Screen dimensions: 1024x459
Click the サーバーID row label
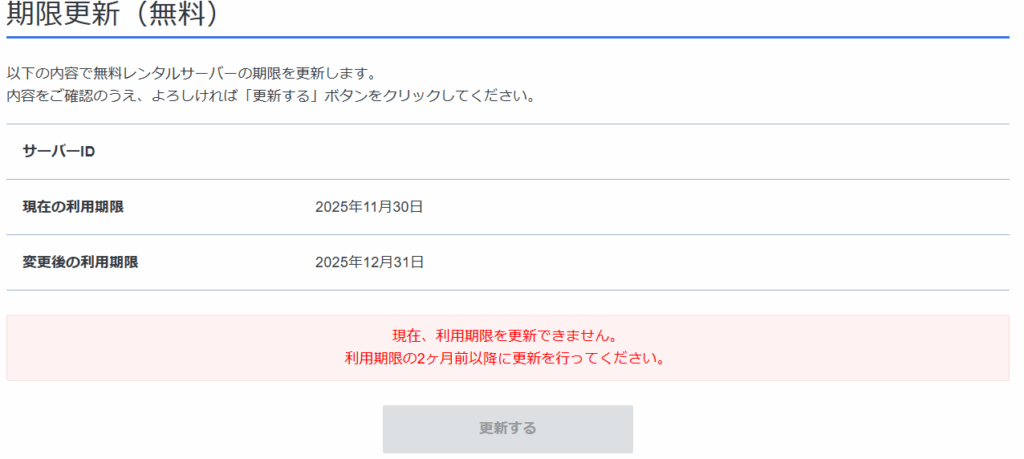tap(58, 152)
